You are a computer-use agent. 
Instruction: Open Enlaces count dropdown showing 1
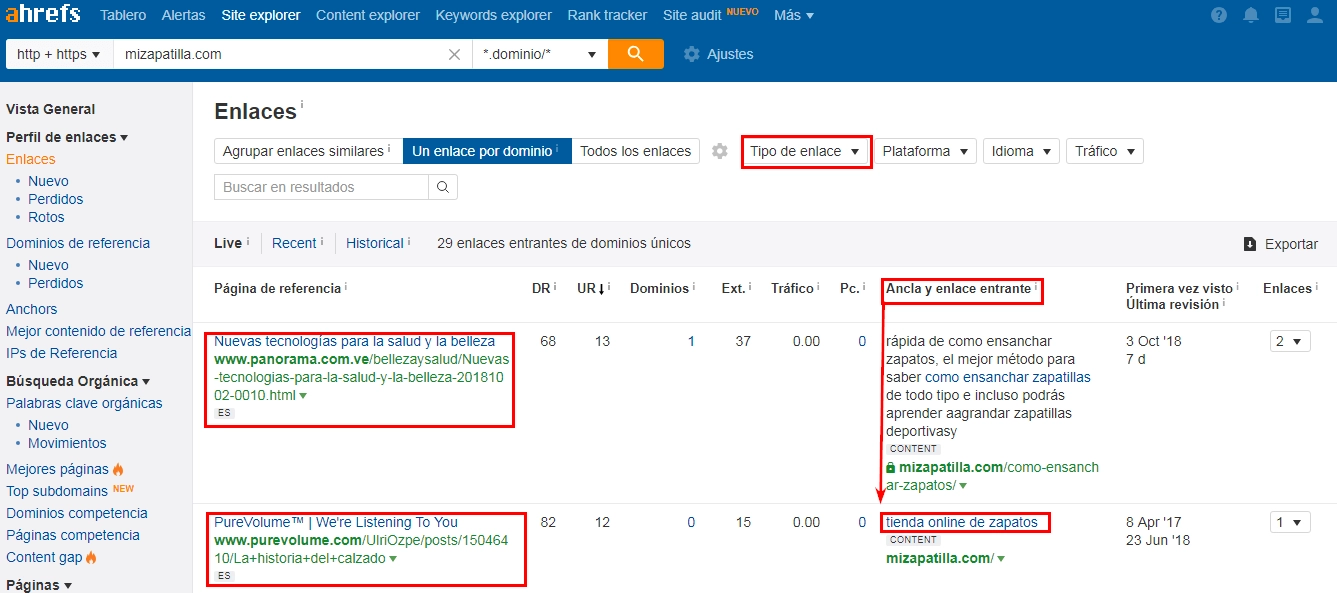click(1290, 522)
